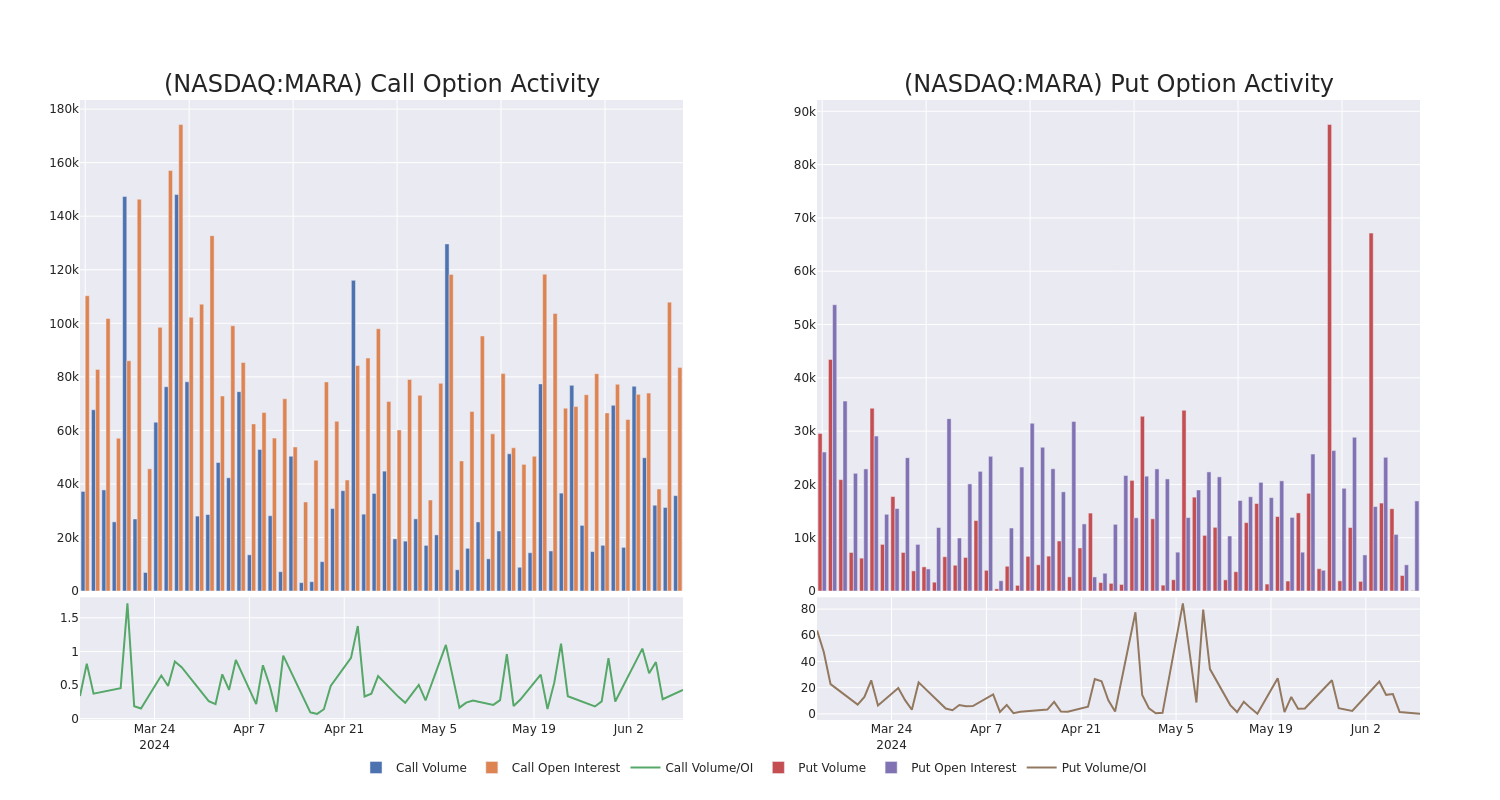Click the Put Volume red legend swatch
1500x800 pixels.
point(778,768)
